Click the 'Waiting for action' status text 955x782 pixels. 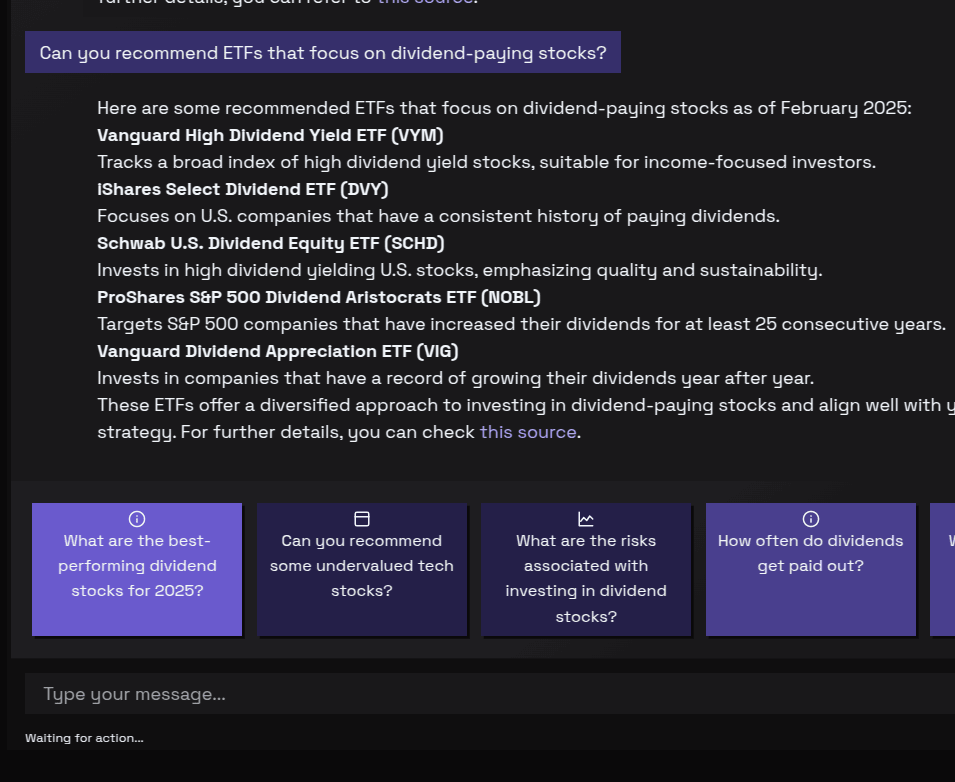pyautogui.click(x=84, y=738)
